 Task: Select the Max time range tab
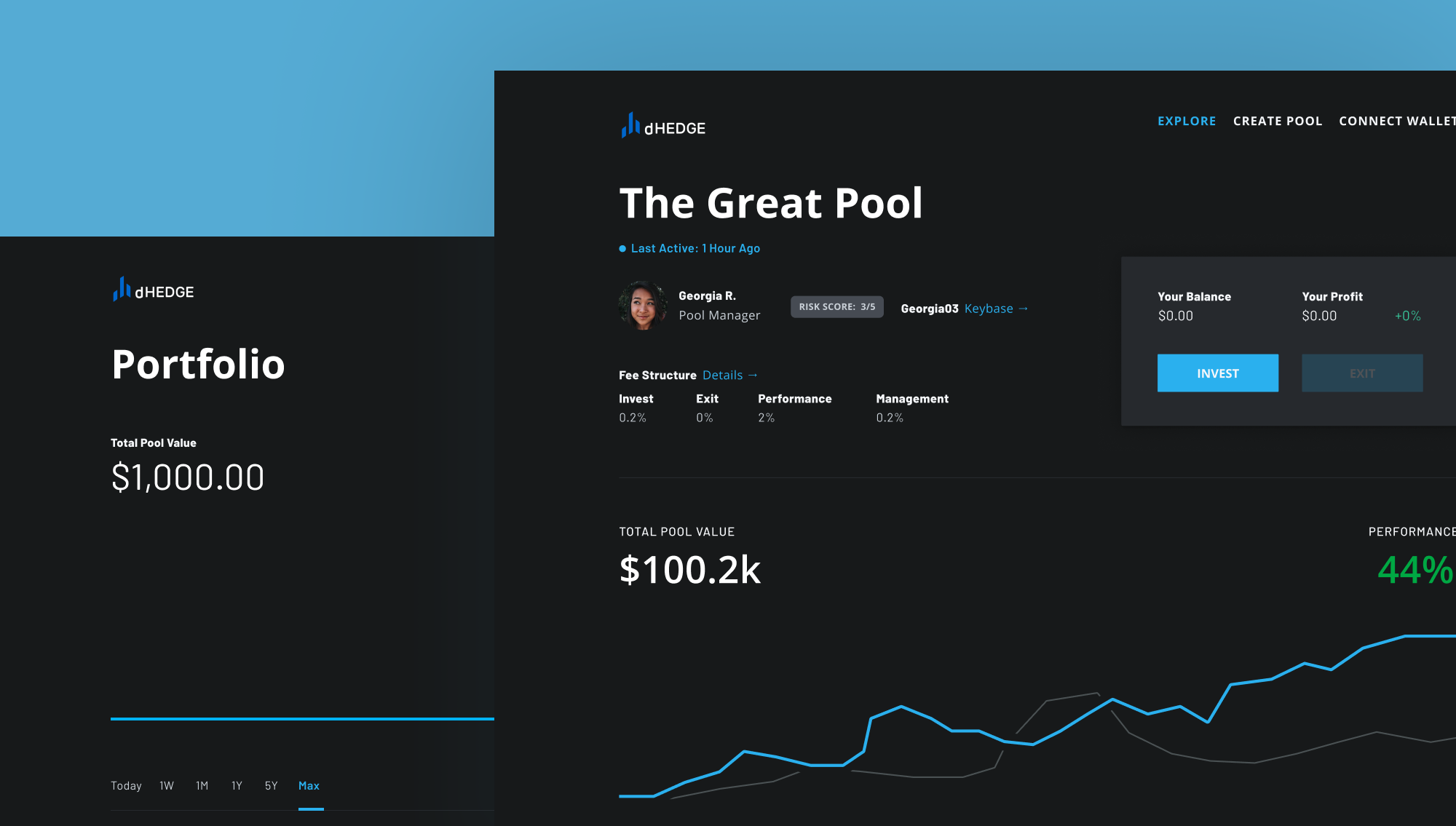coord(309,786)
